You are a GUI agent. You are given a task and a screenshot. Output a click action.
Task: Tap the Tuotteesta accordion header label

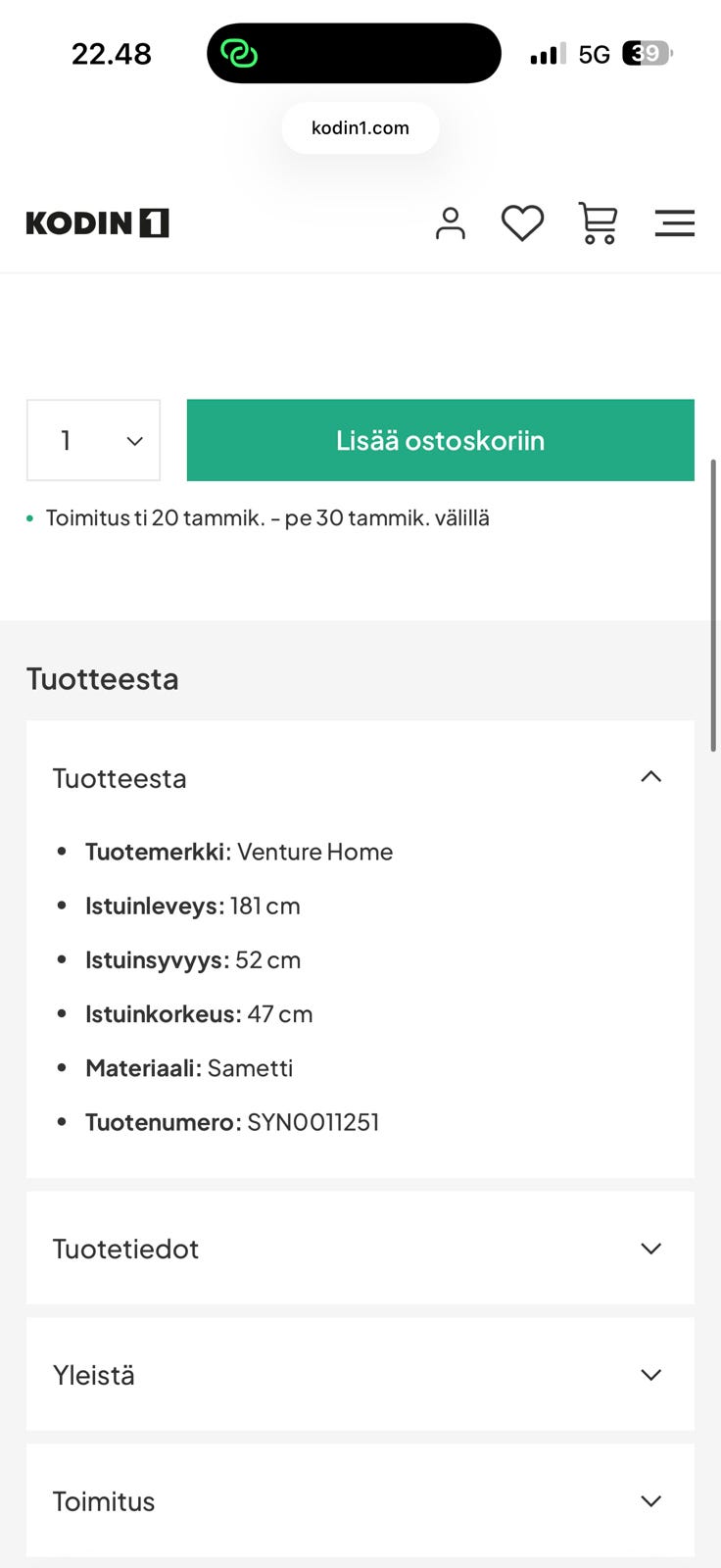click(x=120, y=778)
